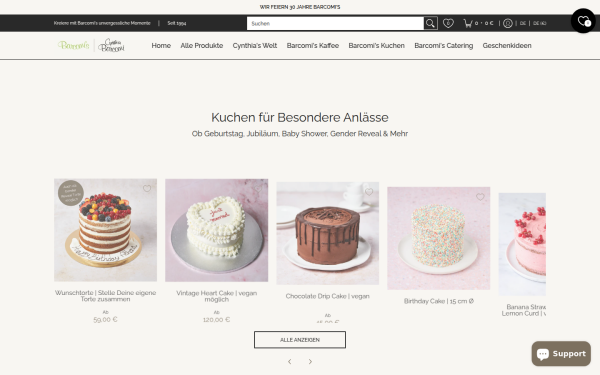Add Birthday Cake to wishlist heart

tap(480, 197)
